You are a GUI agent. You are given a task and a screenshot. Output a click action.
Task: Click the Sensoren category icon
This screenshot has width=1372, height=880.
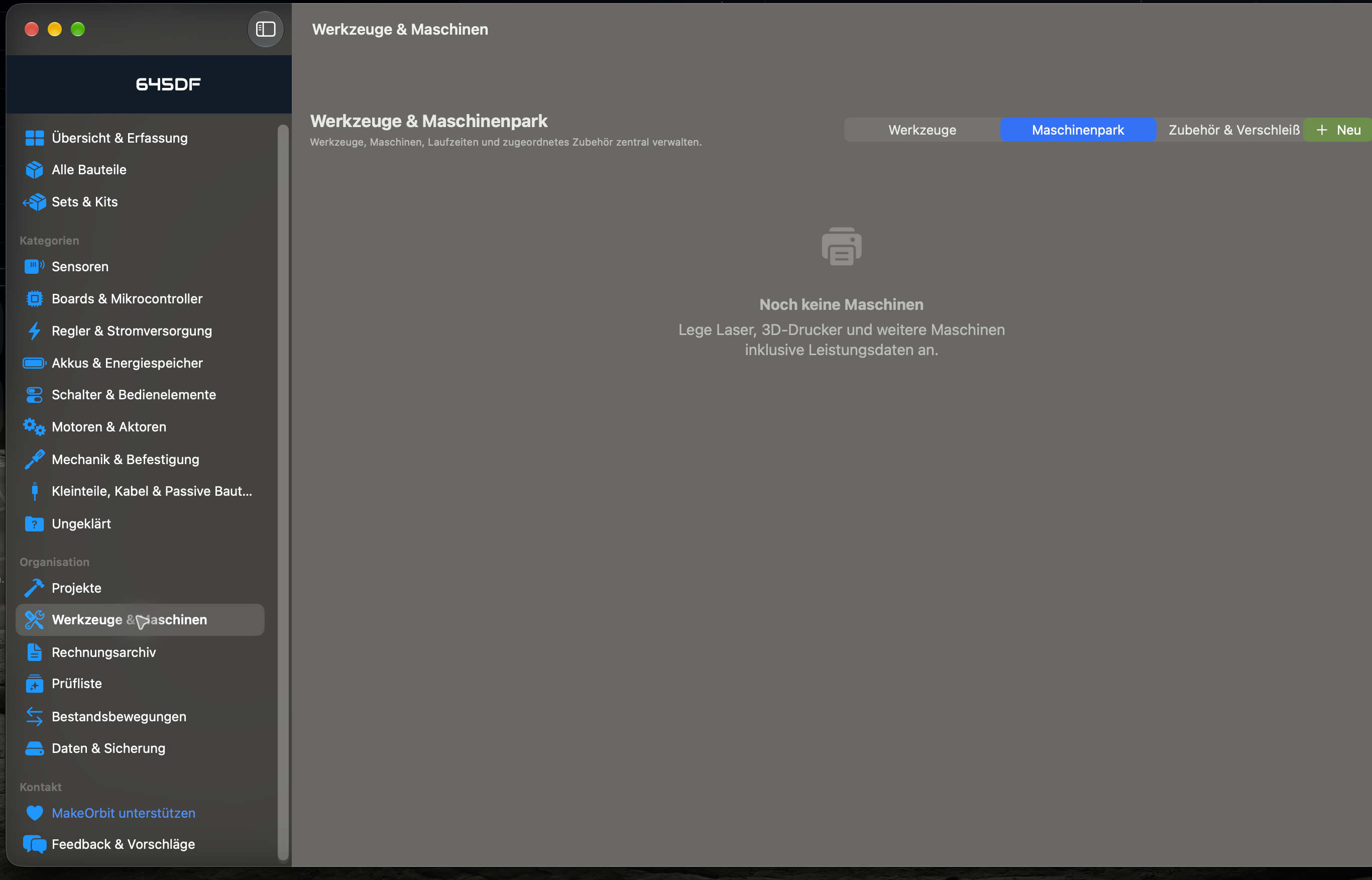coord(34,266)
